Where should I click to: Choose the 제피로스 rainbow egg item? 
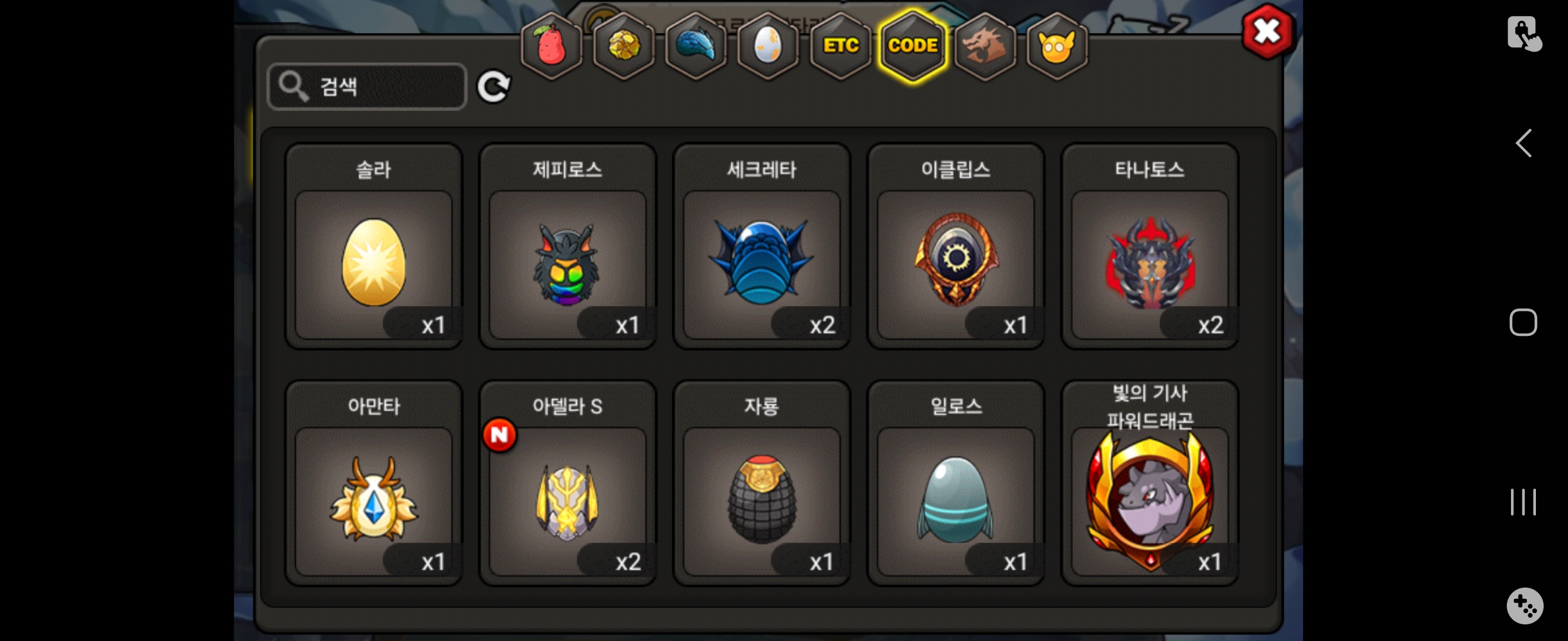(567, 246)
